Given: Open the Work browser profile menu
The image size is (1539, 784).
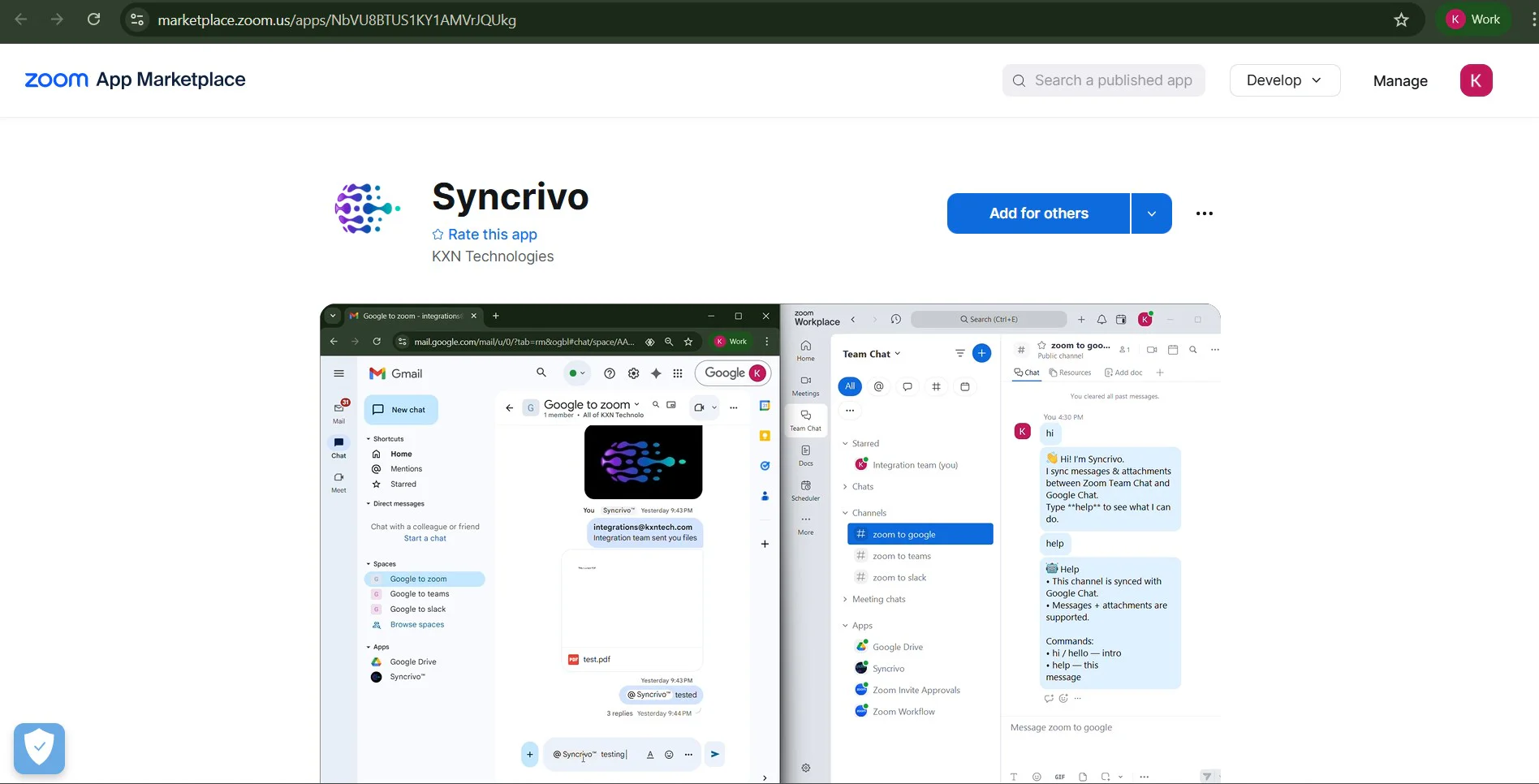Looking at the screenshot, I should [x=1474, y=19].
